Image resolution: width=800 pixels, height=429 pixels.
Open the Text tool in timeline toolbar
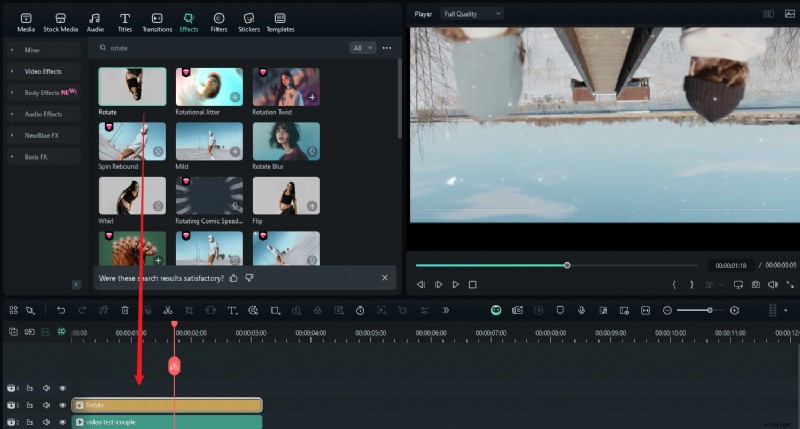pyautogui.click(x=232, y=310)
